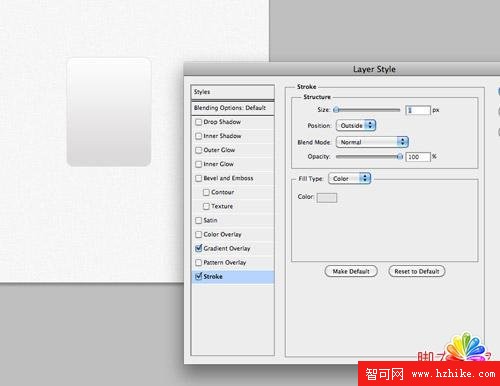This screenshot has width=500, height=386.
Task: Click the Reset to Default button
Action: 417,271
